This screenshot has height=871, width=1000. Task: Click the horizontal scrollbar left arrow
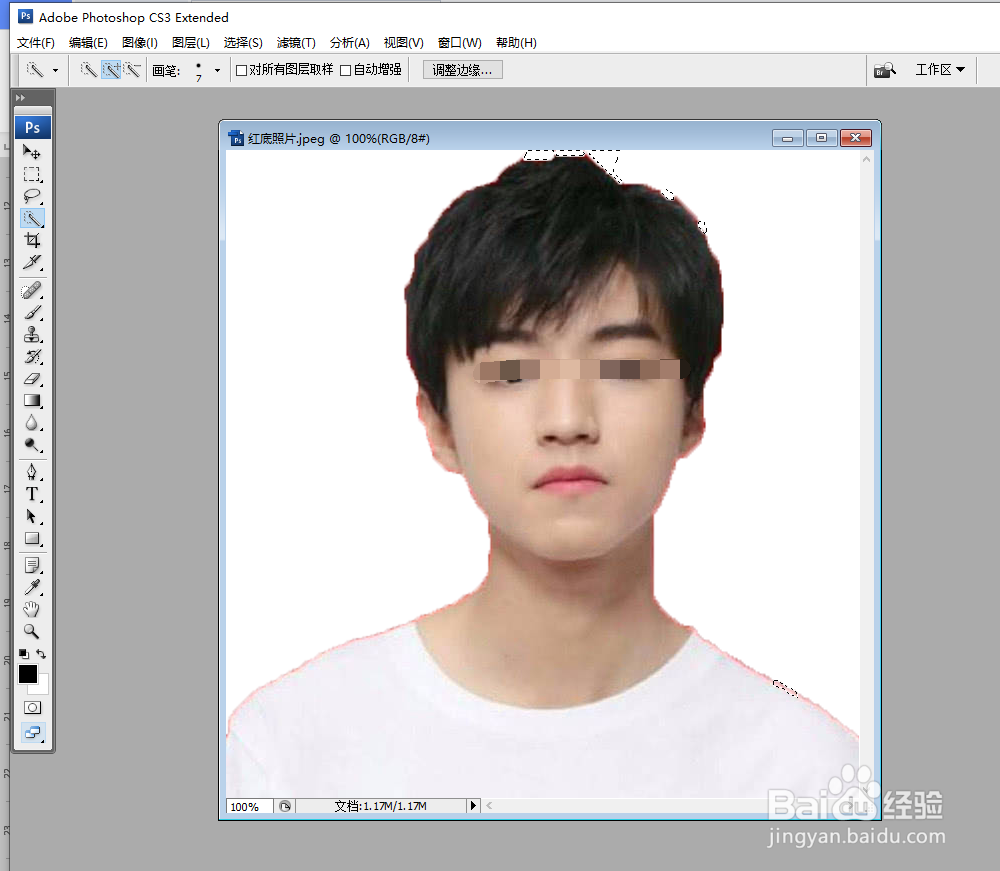click(x=489, y=806)
